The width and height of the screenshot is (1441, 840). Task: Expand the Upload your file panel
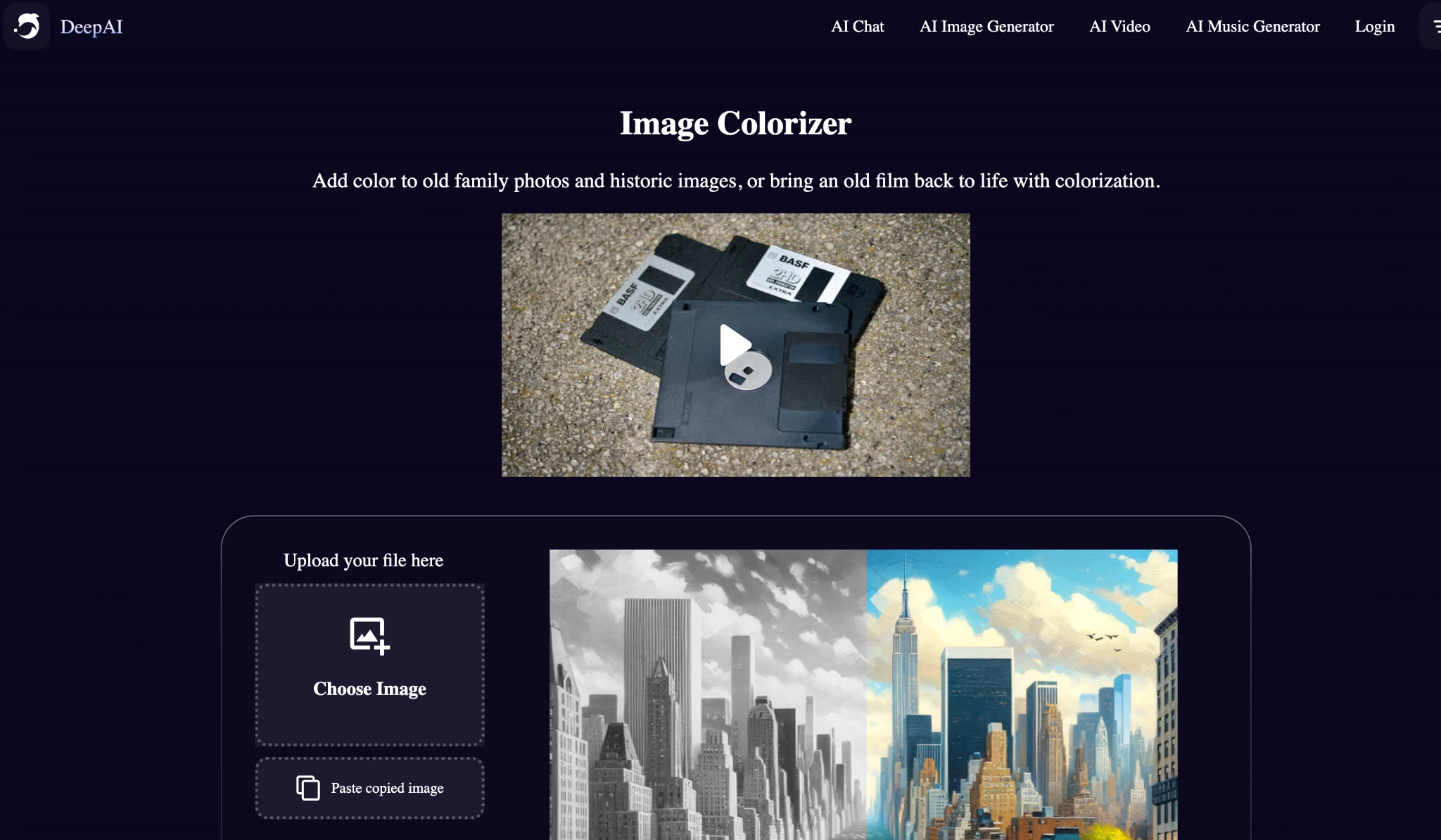[363, 559]
